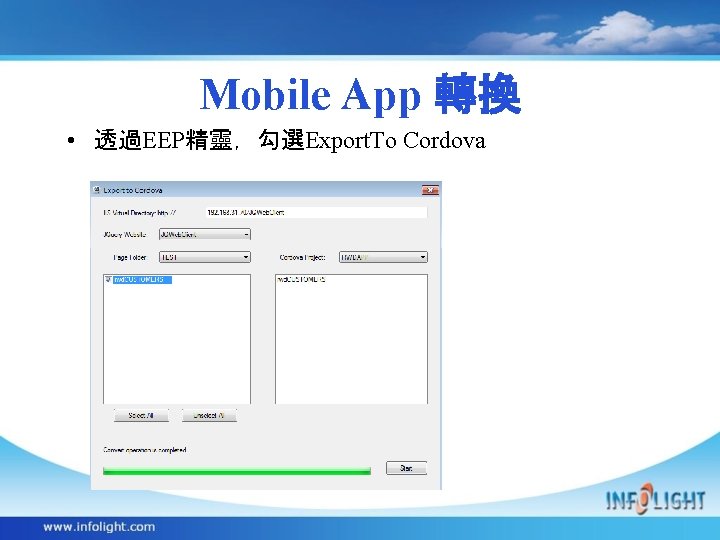Click the Infolight logo
Image resolution: width=720 pixels, height=540 pixels.
coord(655,499)
